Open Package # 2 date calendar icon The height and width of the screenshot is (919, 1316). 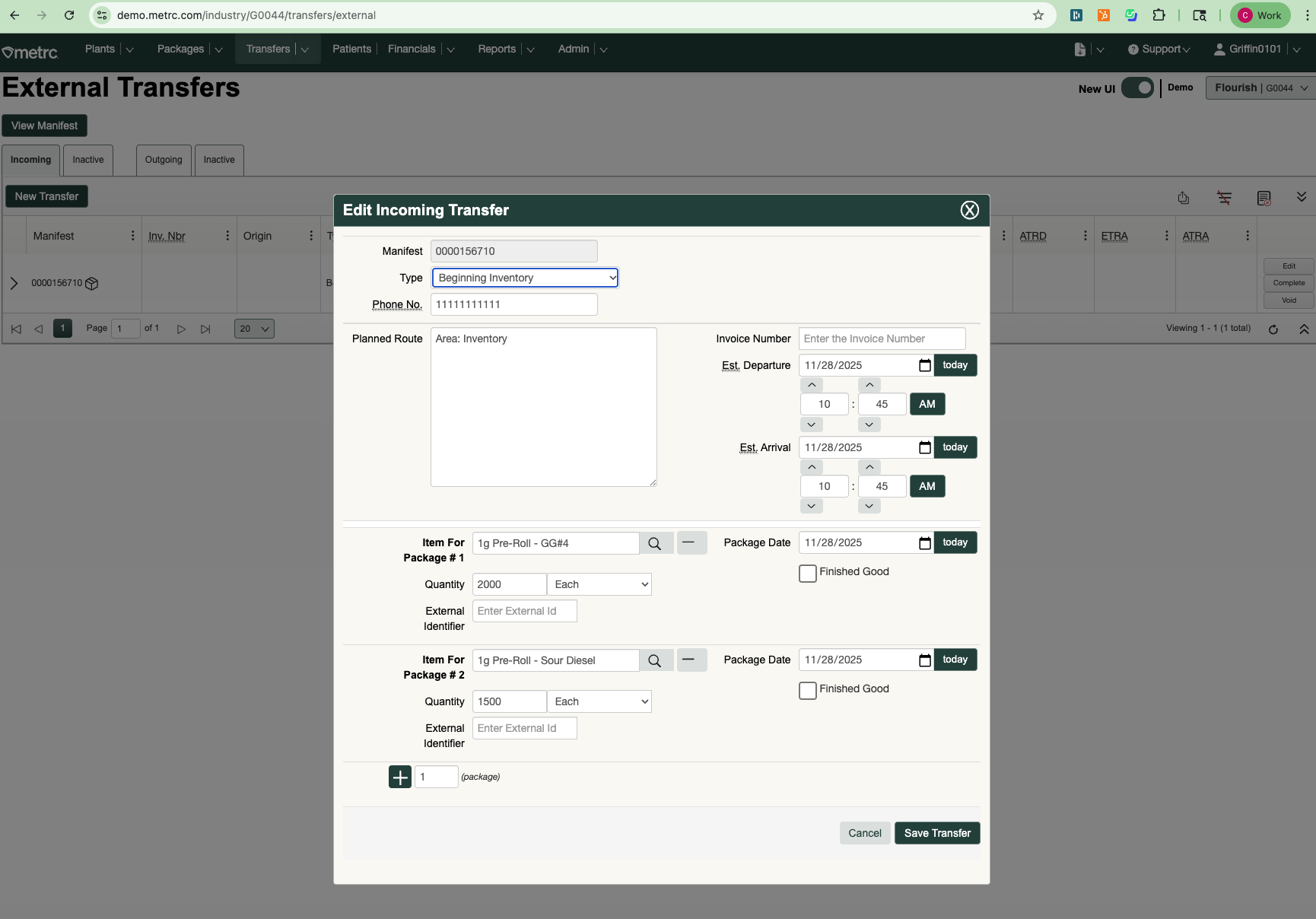coord(924,660)
